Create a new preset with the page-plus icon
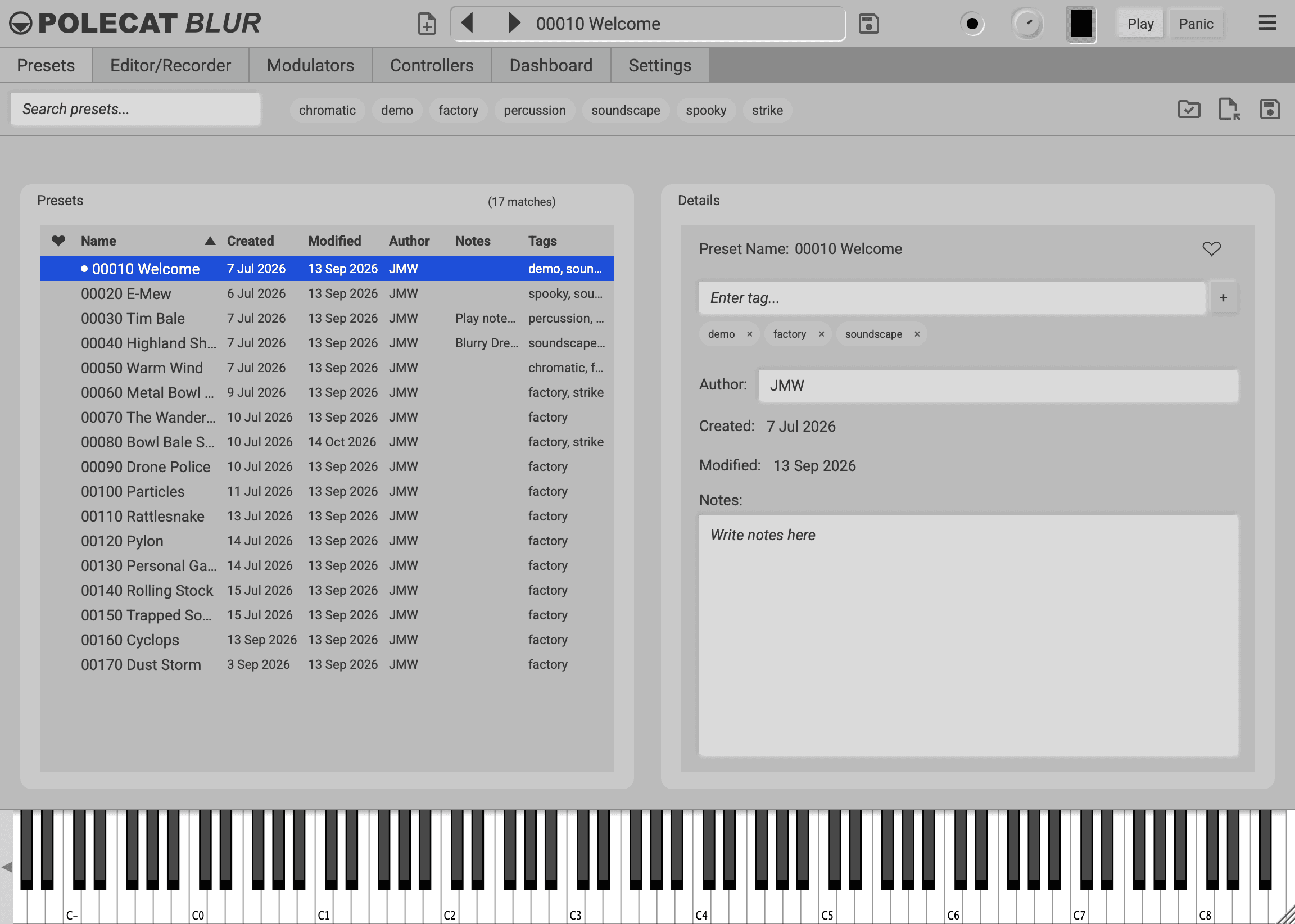This screenshot has width=1295, height=924. (427, 24)
